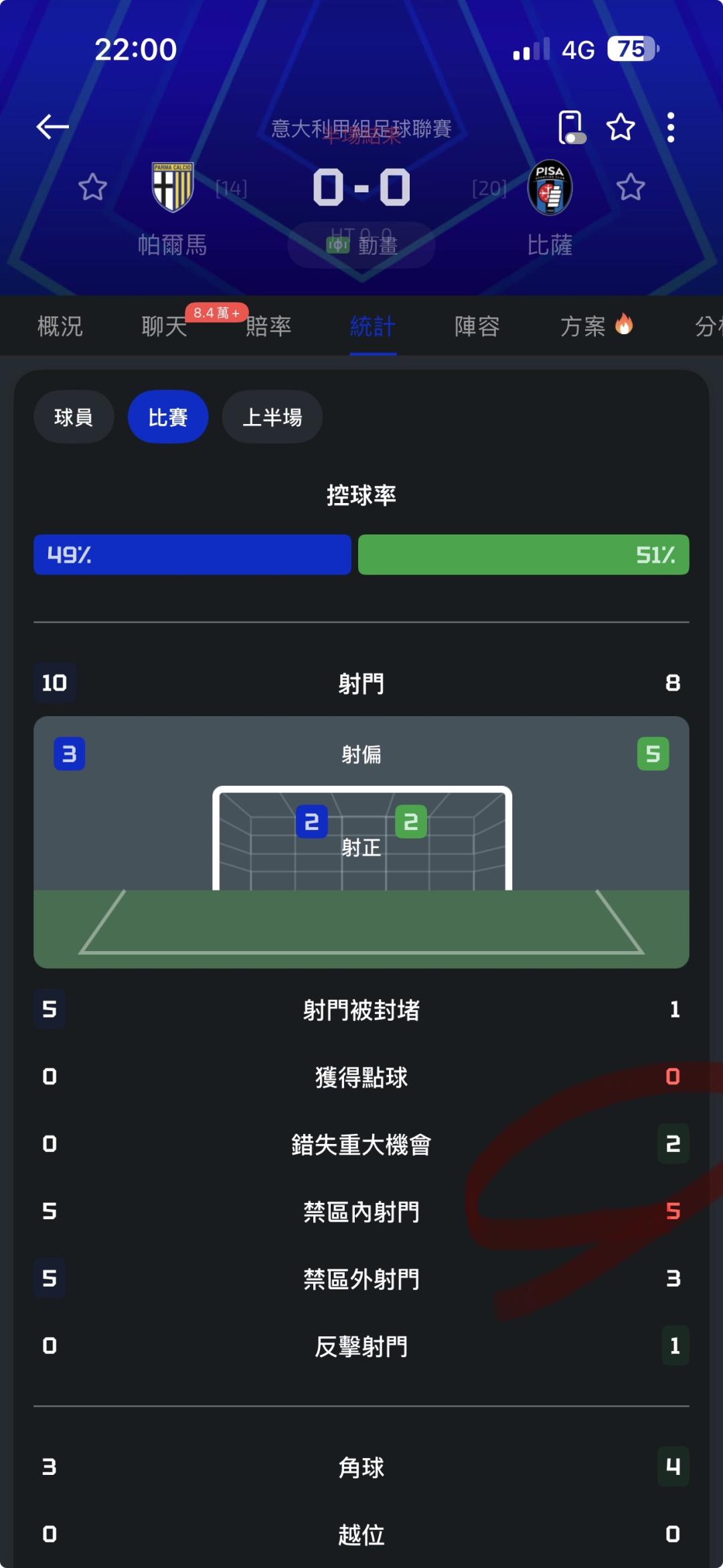Tap the Pisa team crest

(550, 188)
